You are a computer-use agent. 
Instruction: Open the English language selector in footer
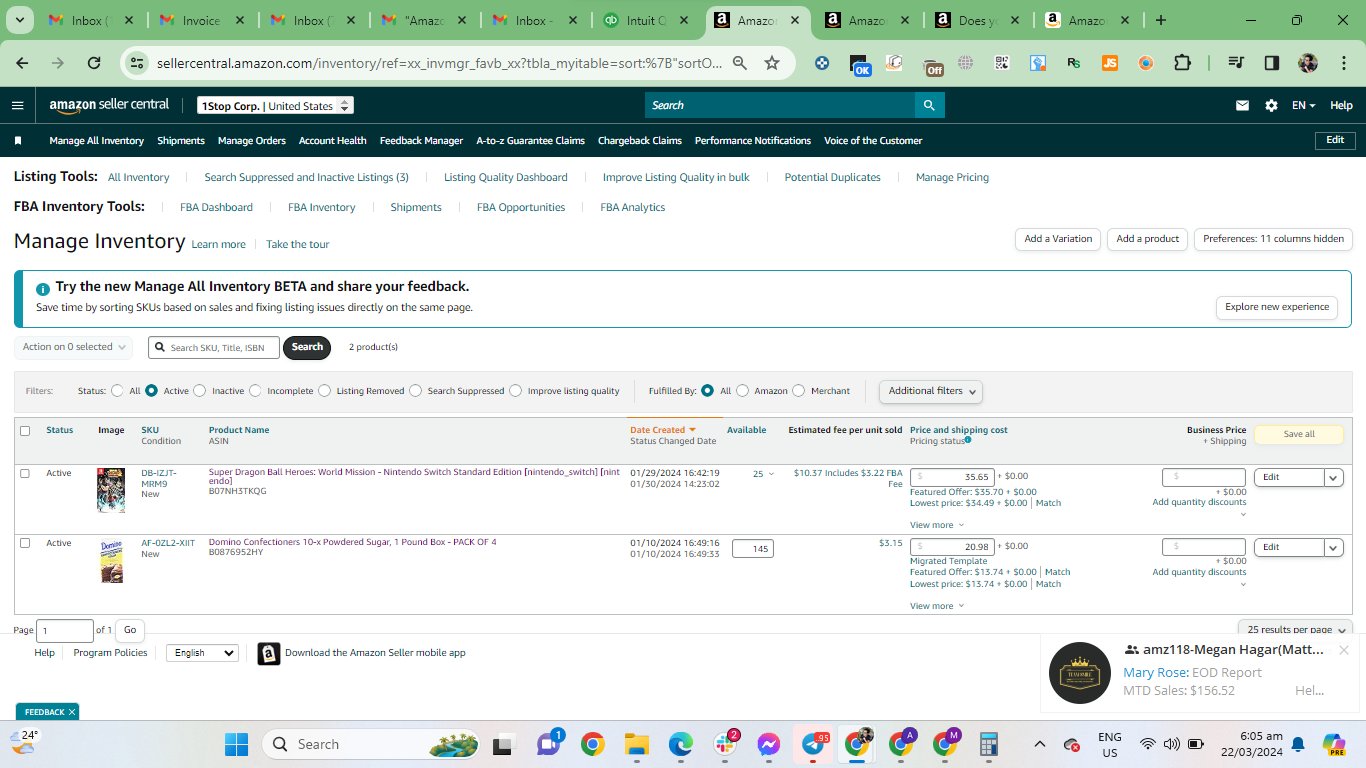(202, 653)
